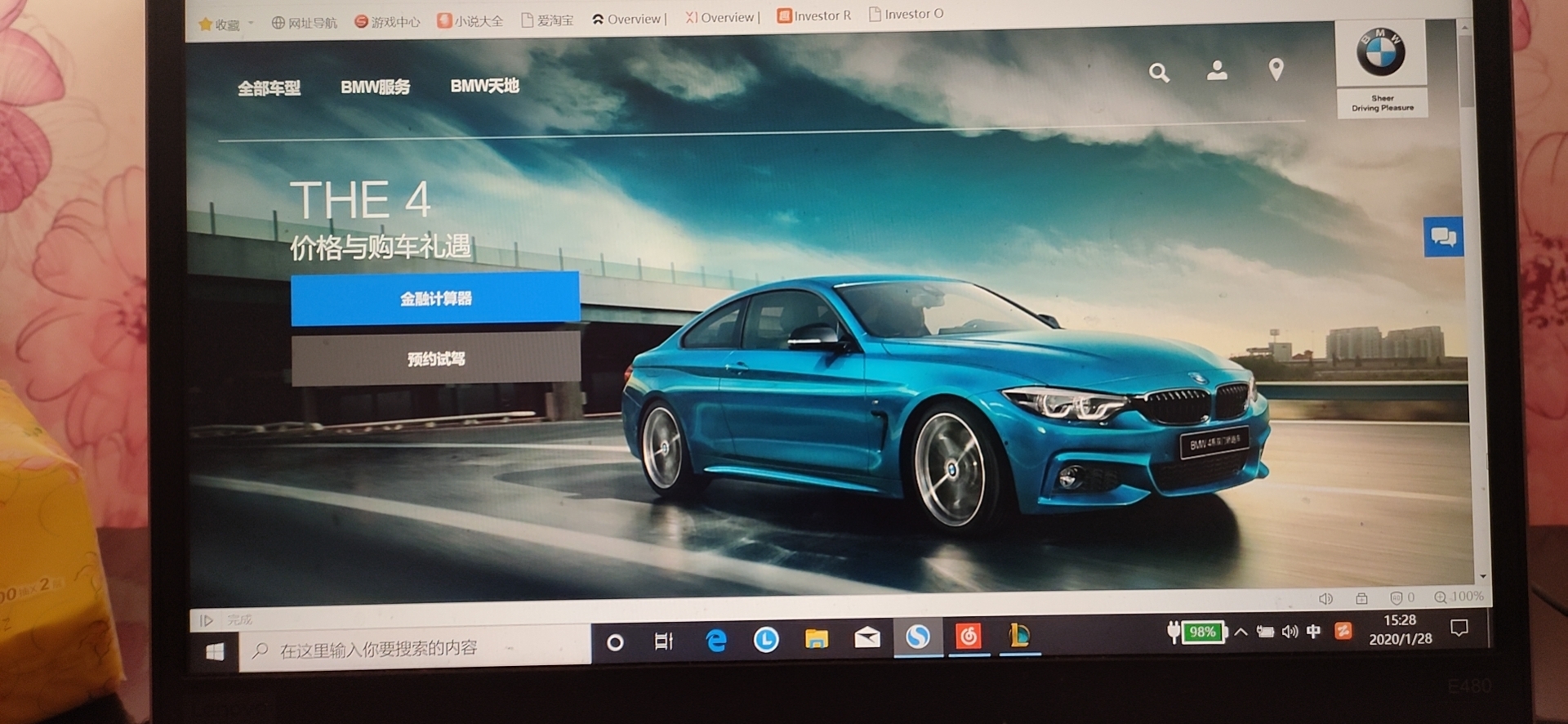Open the blue live chat widget

tap(1443, 237)
